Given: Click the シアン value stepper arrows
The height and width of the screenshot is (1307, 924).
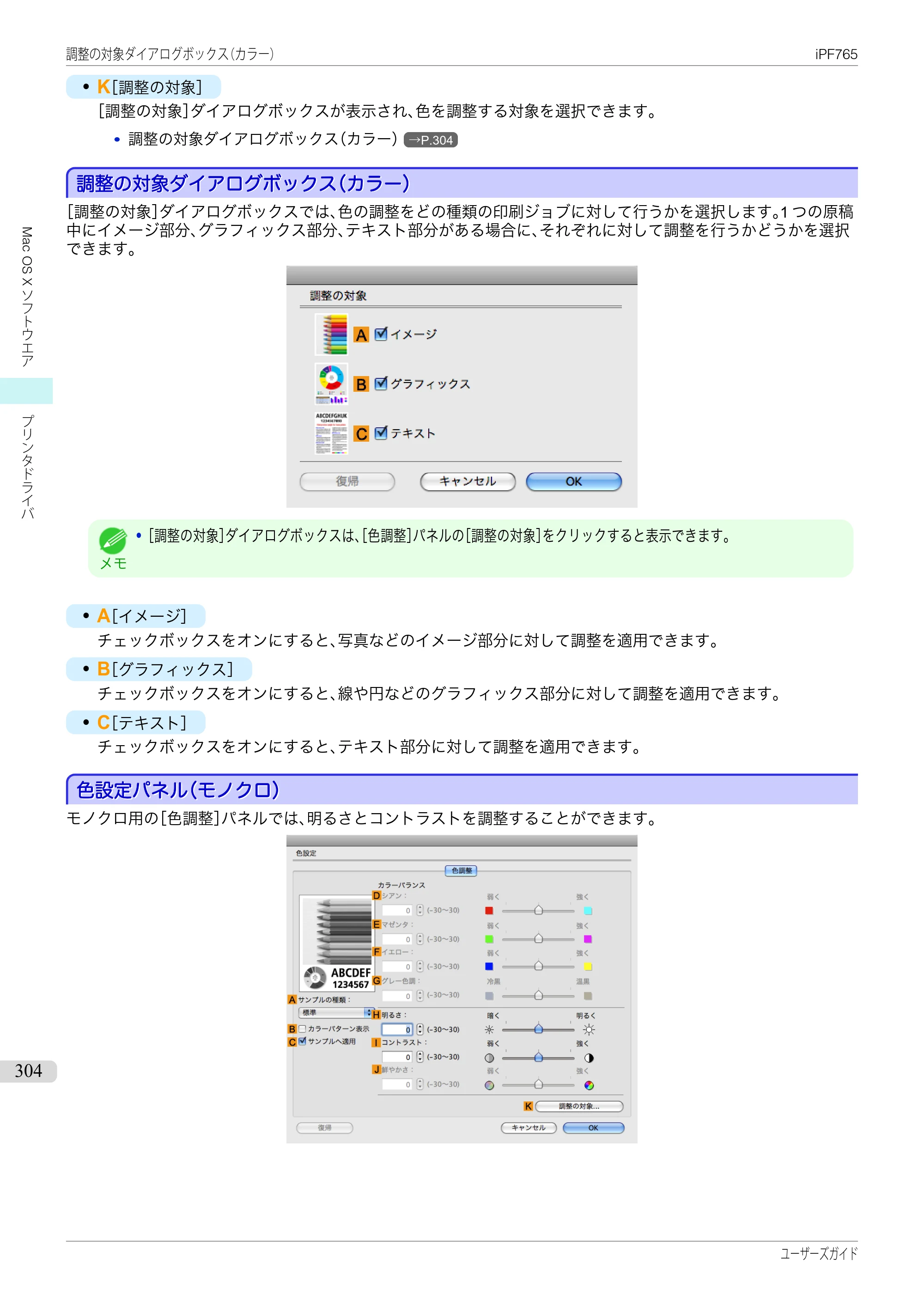Looking at the screenshot, I should tap(420, 910).
